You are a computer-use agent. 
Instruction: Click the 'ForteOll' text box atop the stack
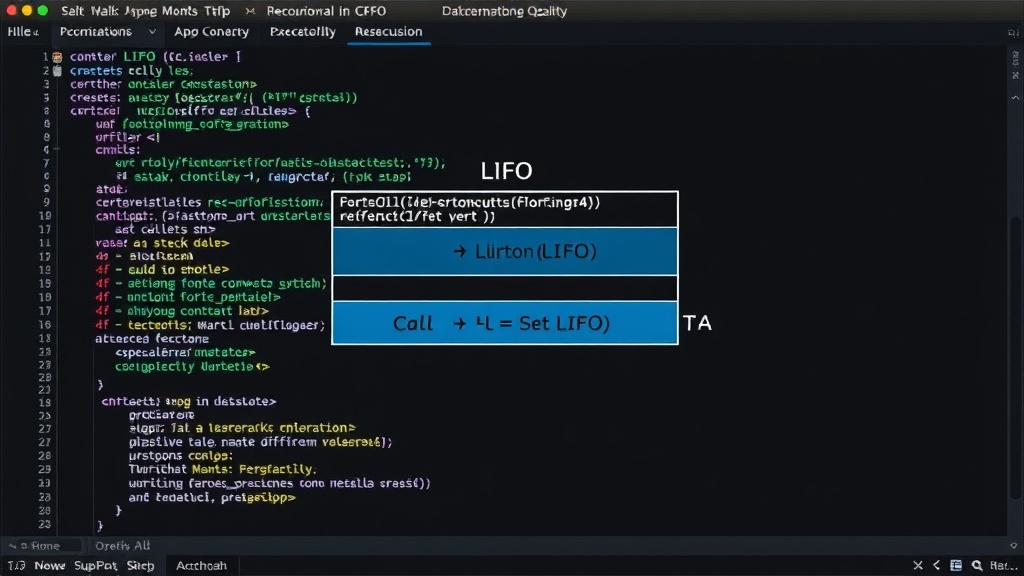[505, 210]
